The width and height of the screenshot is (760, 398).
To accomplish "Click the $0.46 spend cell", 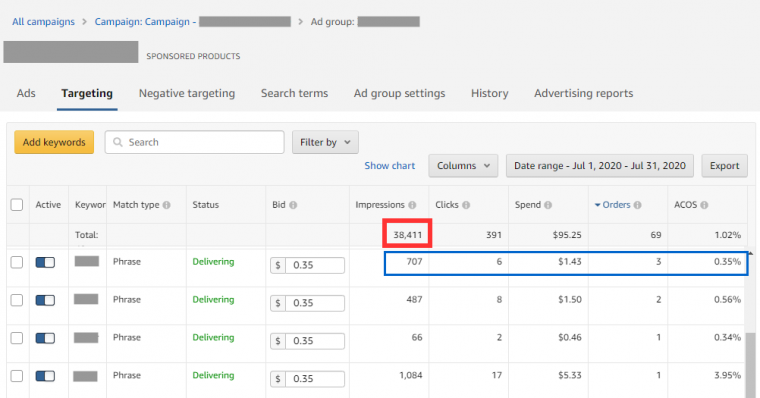I will tap(570, 337).
